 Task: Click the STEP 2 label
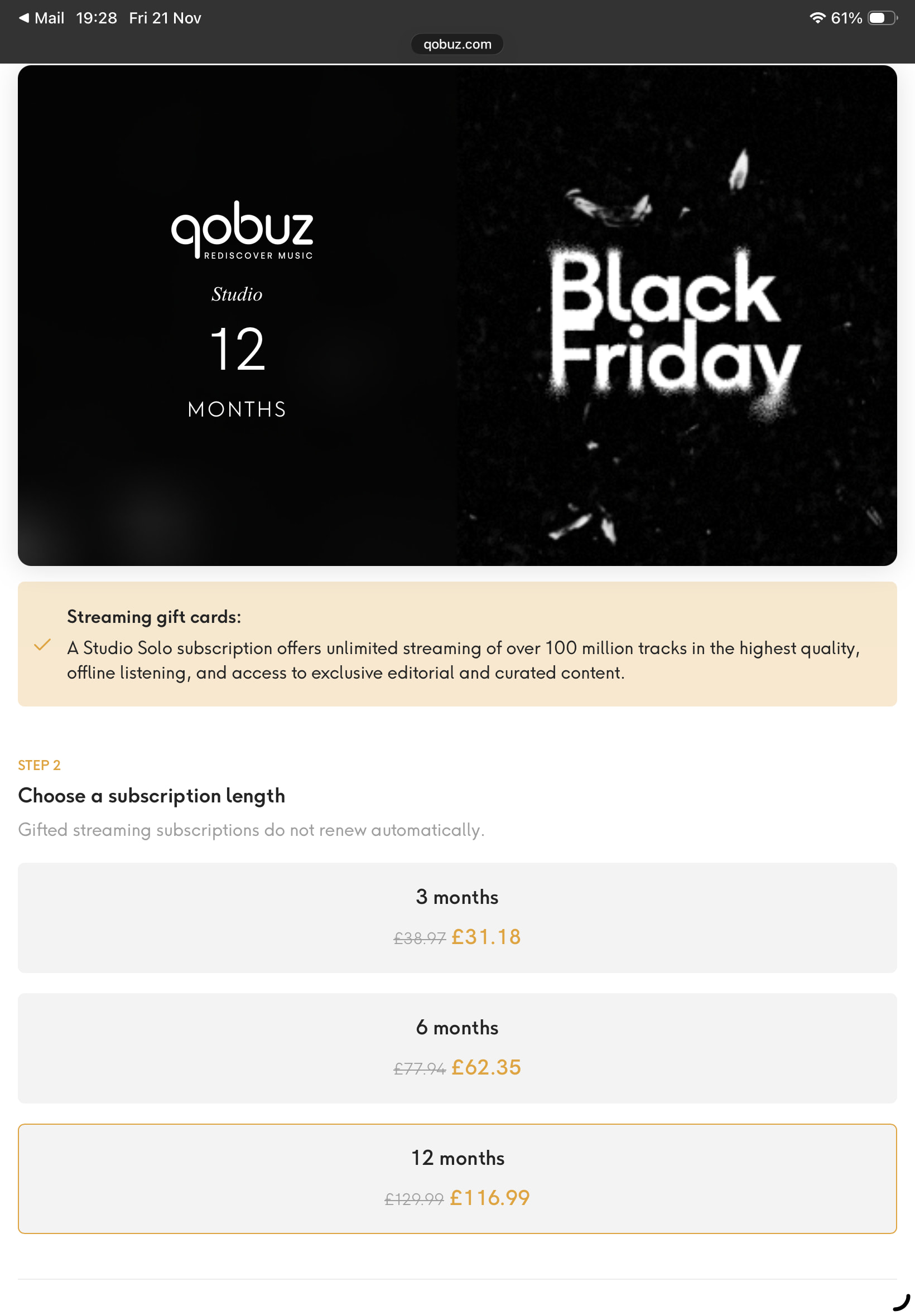click(x=39, y=765)
